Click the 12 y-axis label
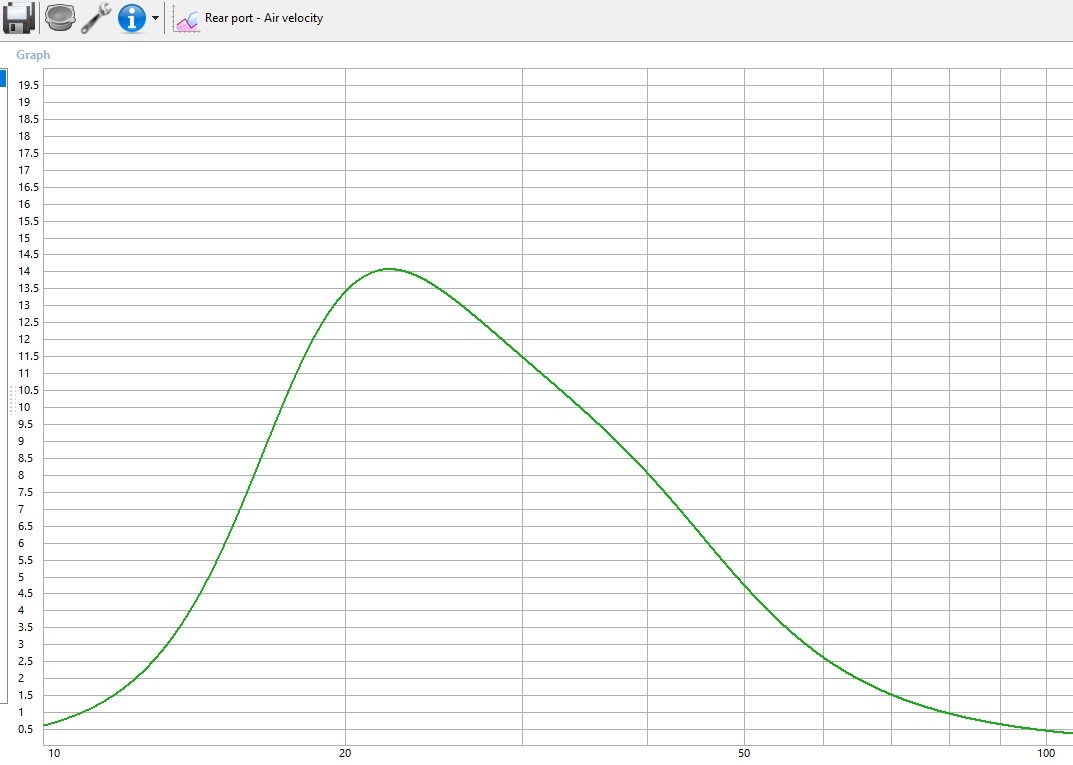The height and width of the screenshot is (765, 1073). tap(25, 339)
